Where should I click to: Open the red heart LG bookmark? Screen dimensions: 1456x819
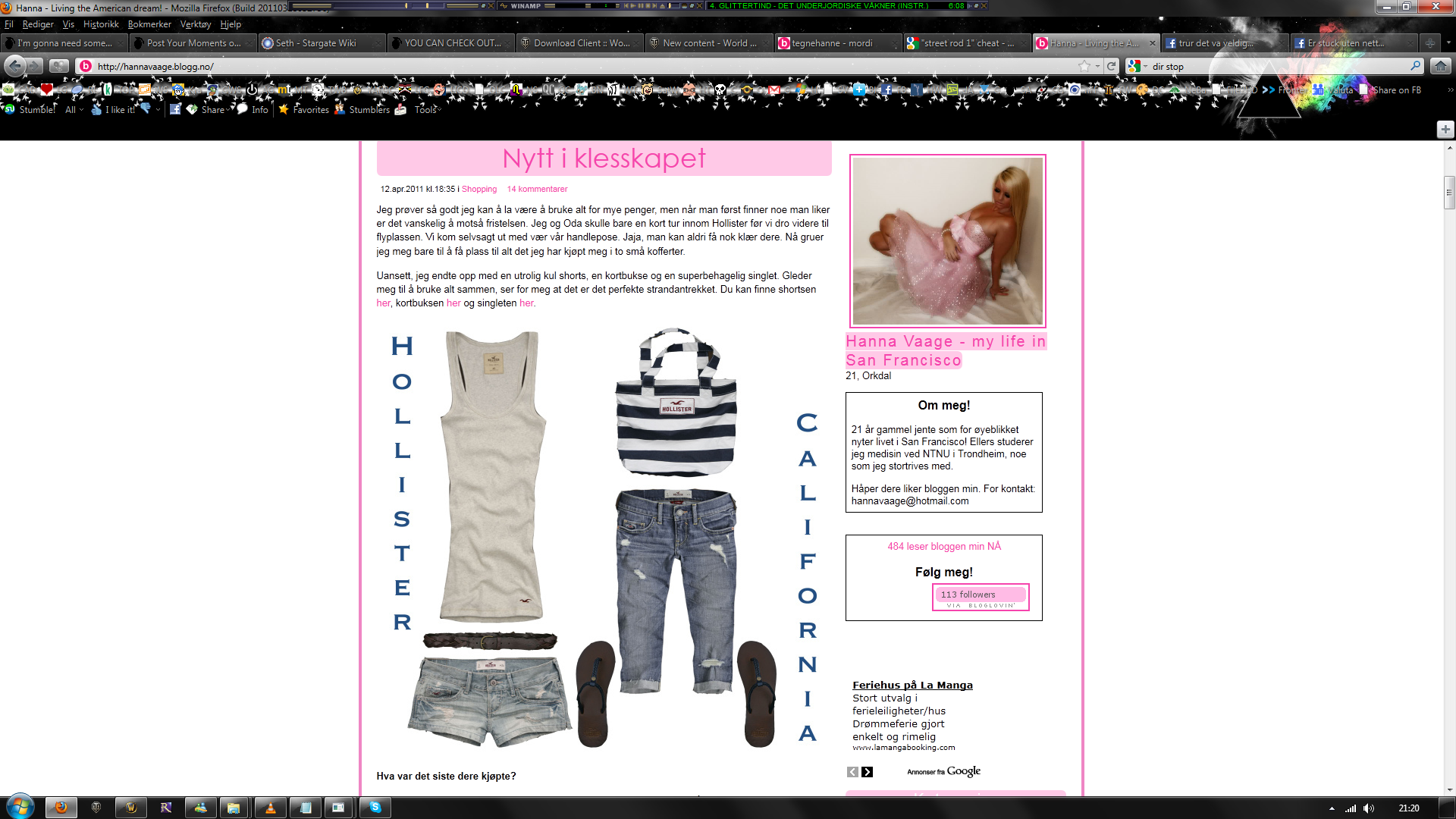(x=53, y=89)
